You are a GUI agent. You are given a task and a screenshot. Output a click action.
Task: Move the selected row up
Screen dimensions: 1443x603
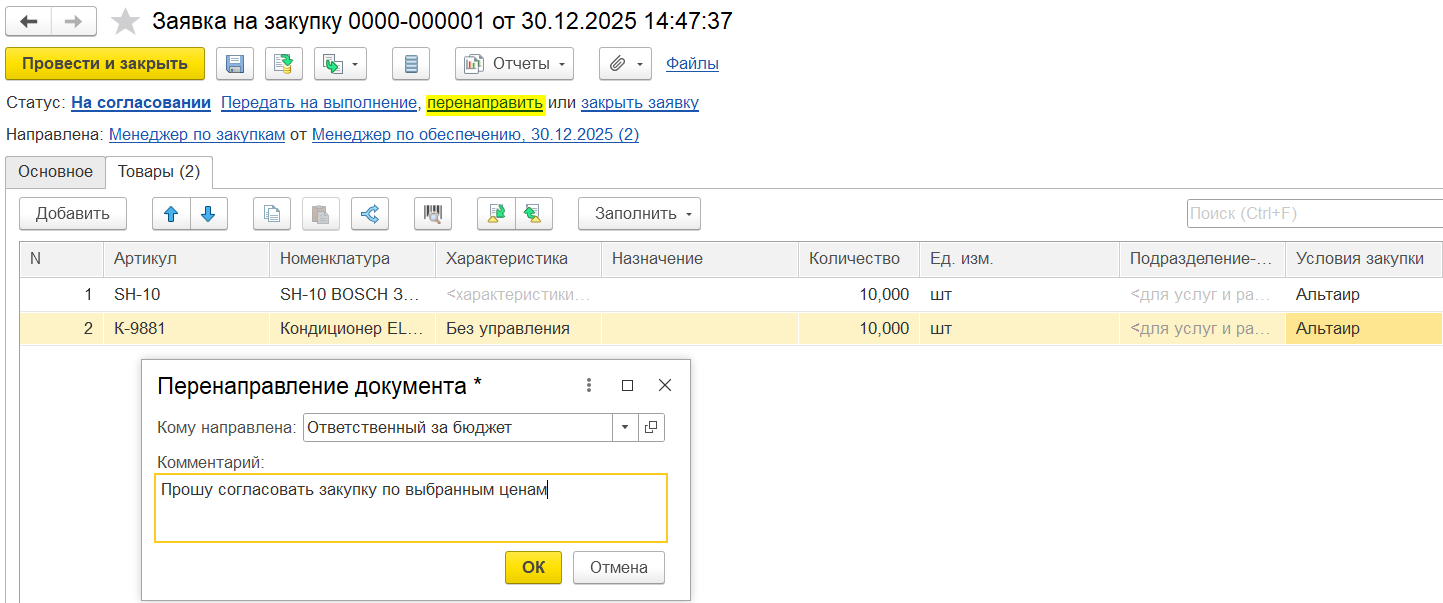pyautogui.click(x=170, y=213)
